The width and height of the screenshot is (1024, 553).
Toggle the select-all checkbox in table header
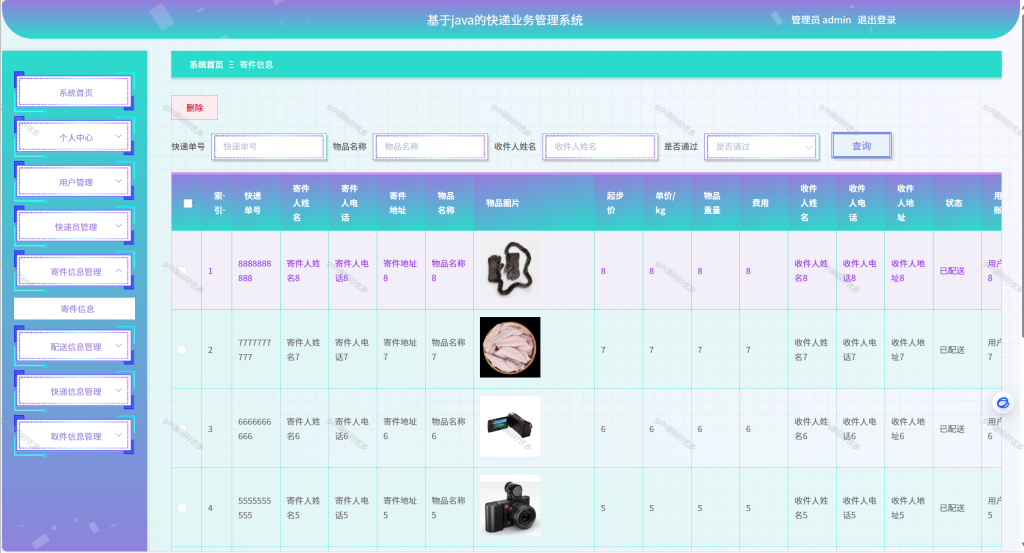(188, 203)
